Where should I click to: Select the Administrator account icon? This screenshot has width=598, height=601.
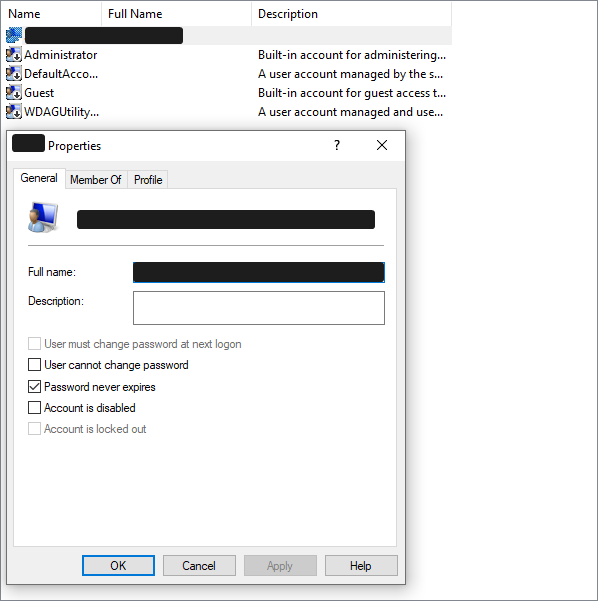tap(14, 55)
